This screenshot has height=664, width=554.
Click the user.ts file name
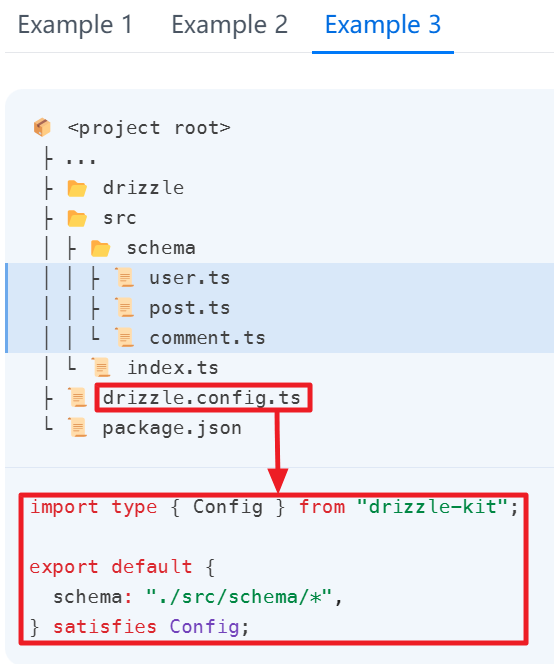pyautogui.click(x=190, y=278)
